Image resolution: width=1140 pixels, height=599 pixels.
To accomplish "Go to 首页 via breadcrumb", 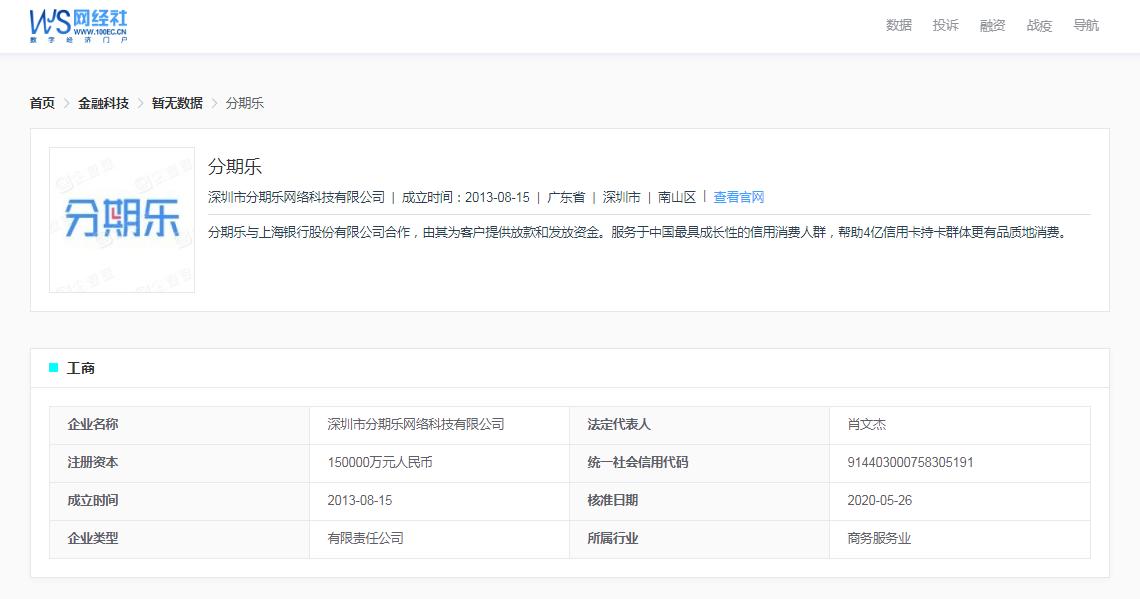I will click(x=41, y=102).
